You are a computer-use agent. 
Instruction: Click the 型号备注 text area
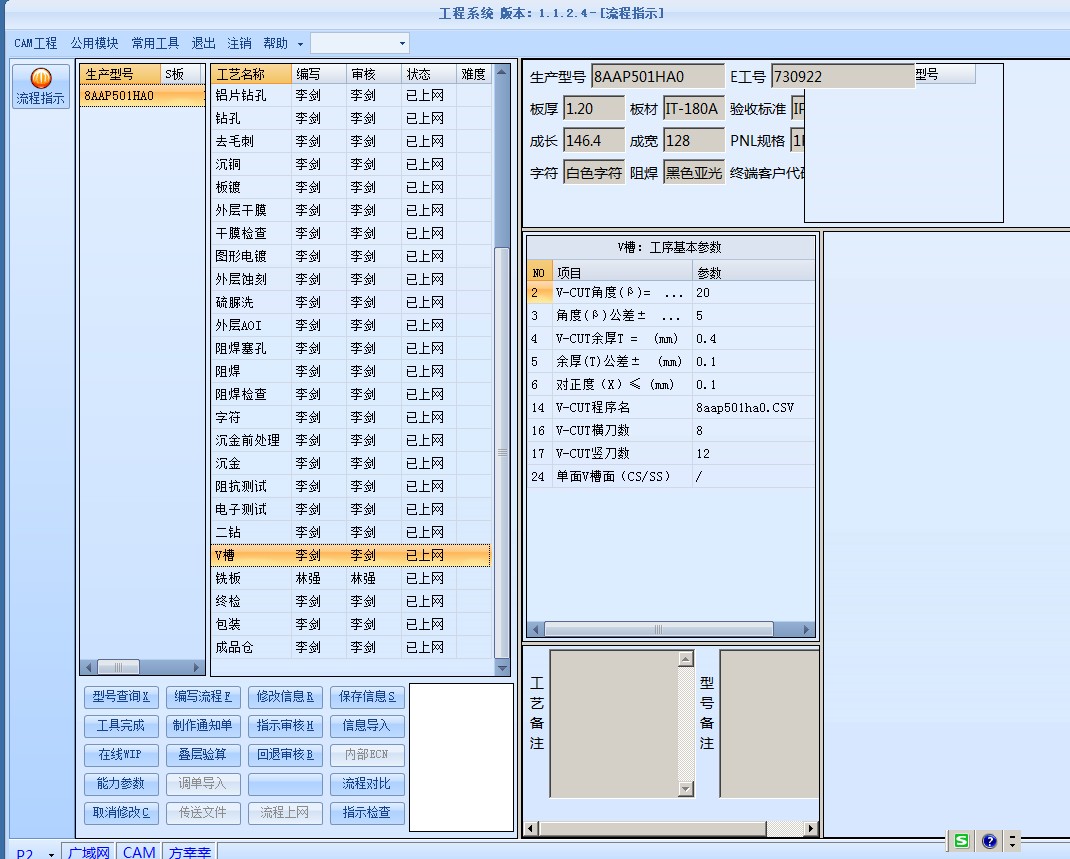[769, 724]
